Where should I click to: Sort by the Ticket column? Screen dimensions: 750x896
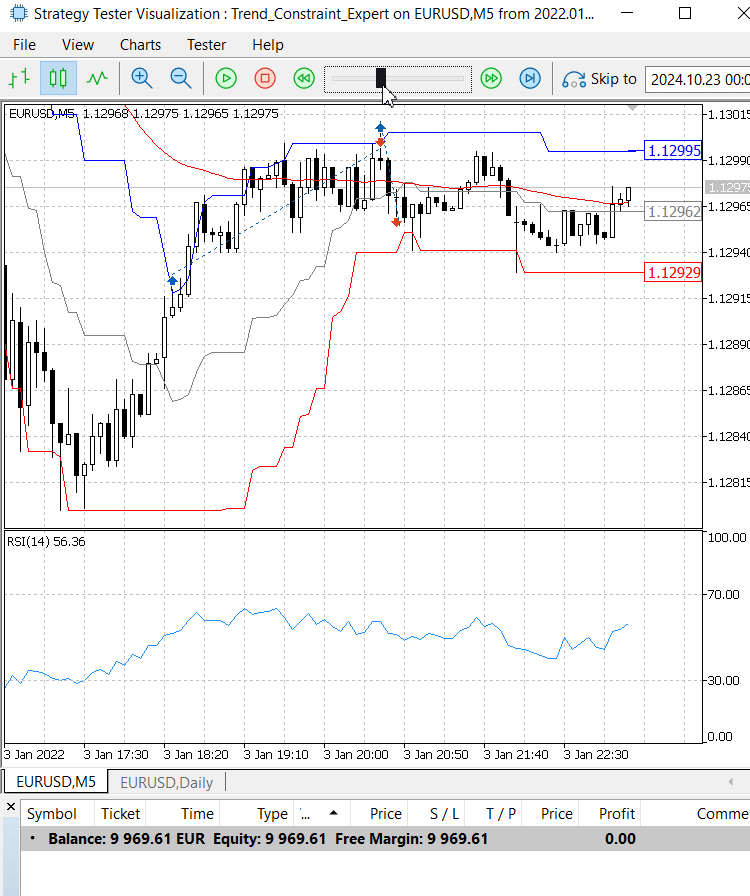click(120, 814)
